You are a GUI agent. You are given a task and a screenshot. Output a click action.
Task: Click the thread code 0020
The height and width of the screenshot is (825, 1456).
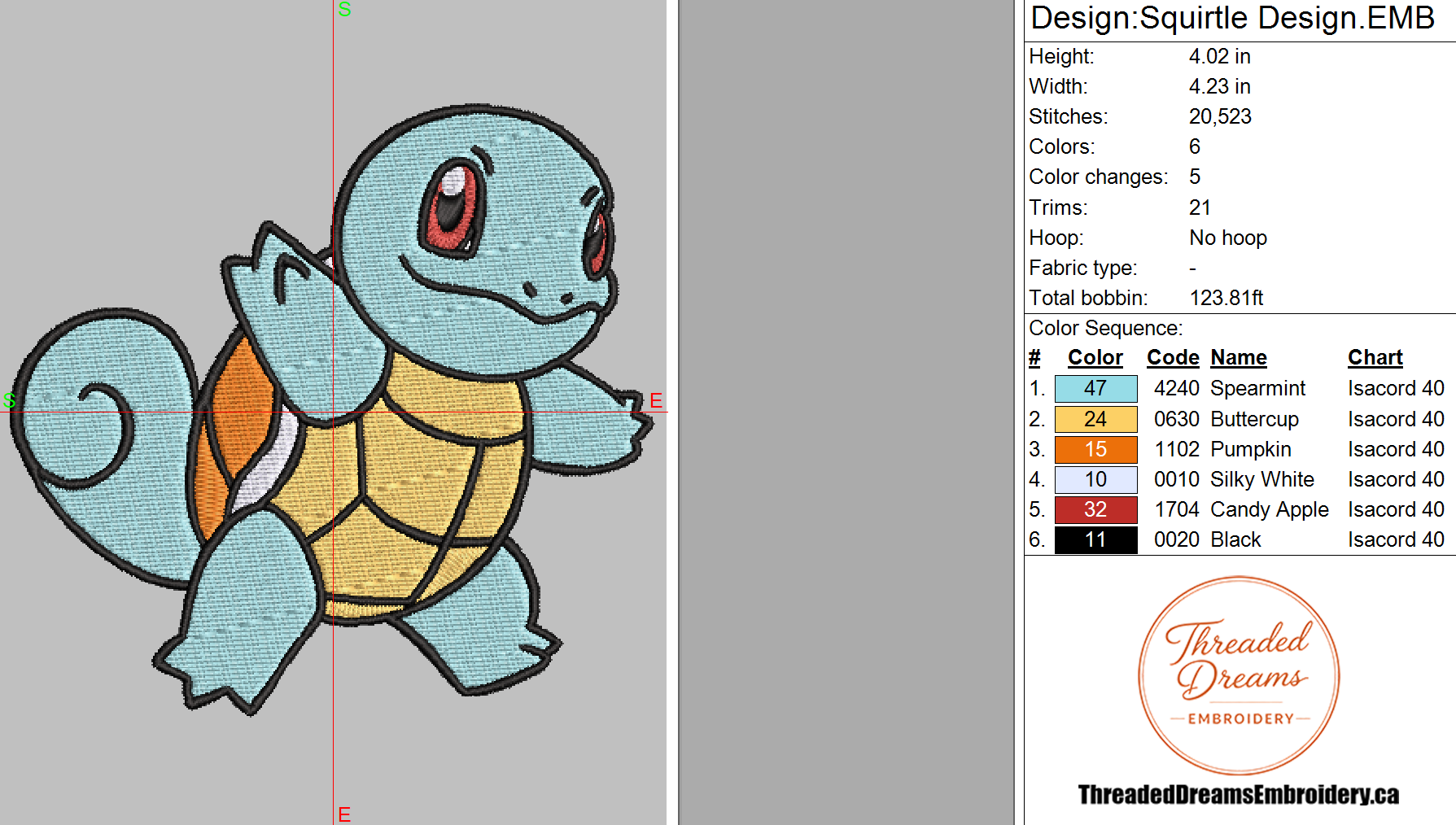pyautogui.click(x=1177, y=539)
